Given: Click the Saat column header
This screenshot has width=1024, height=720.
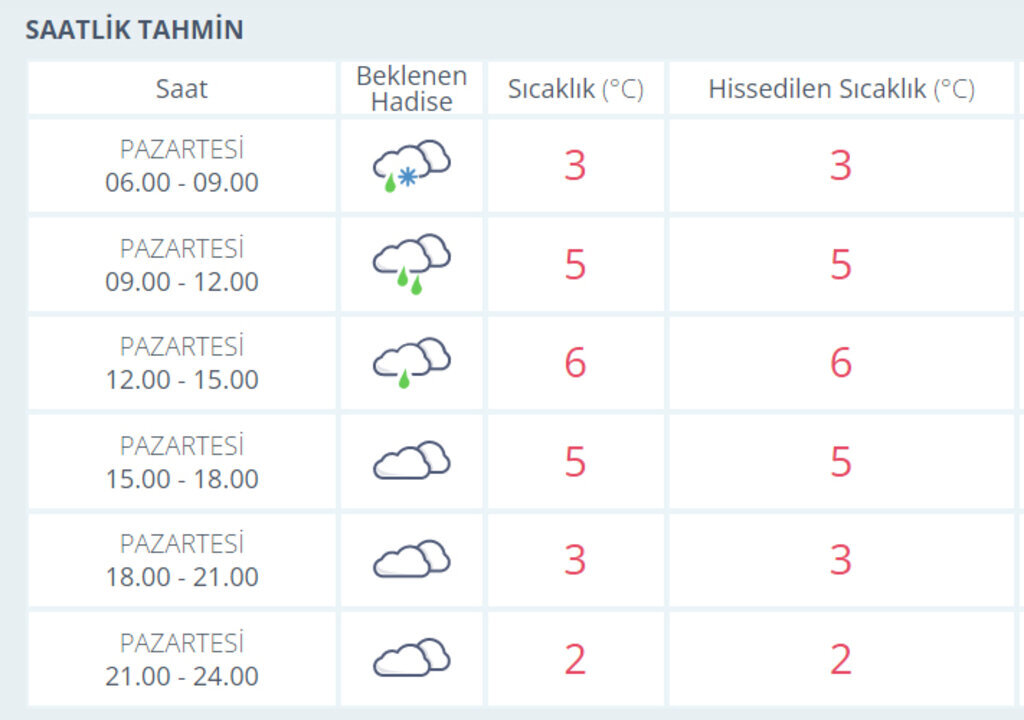Looking at the screenshot, I should click(x=182, y=88).
